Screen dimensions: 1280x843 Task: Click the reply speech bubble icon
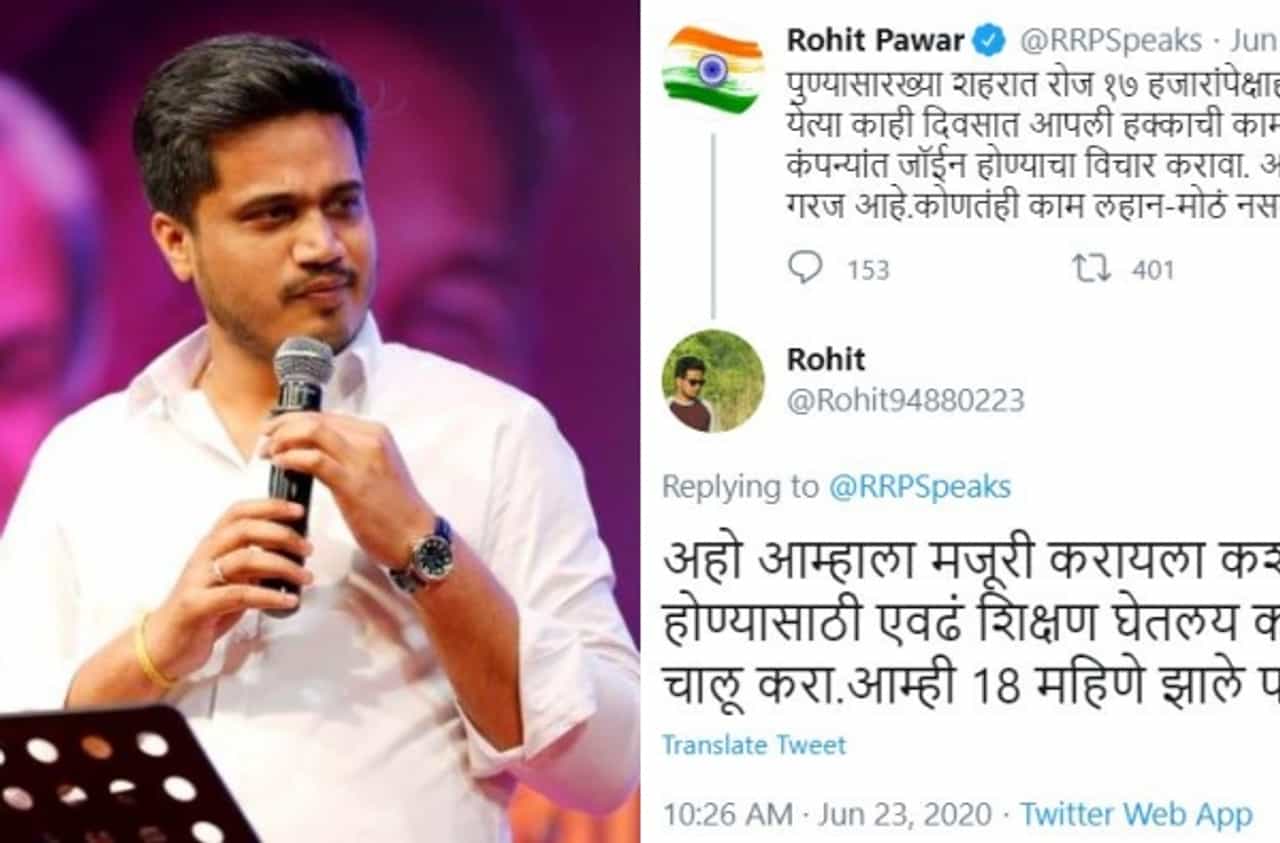pyautogui.click(x=805, y=268)
